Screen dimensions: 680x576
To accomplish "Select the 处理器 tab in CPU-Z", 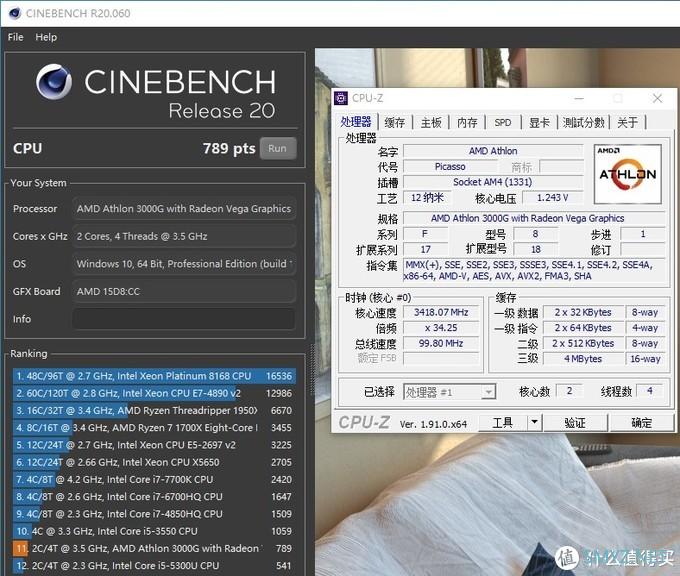I will pyautogui.click(x=356, y=122).
